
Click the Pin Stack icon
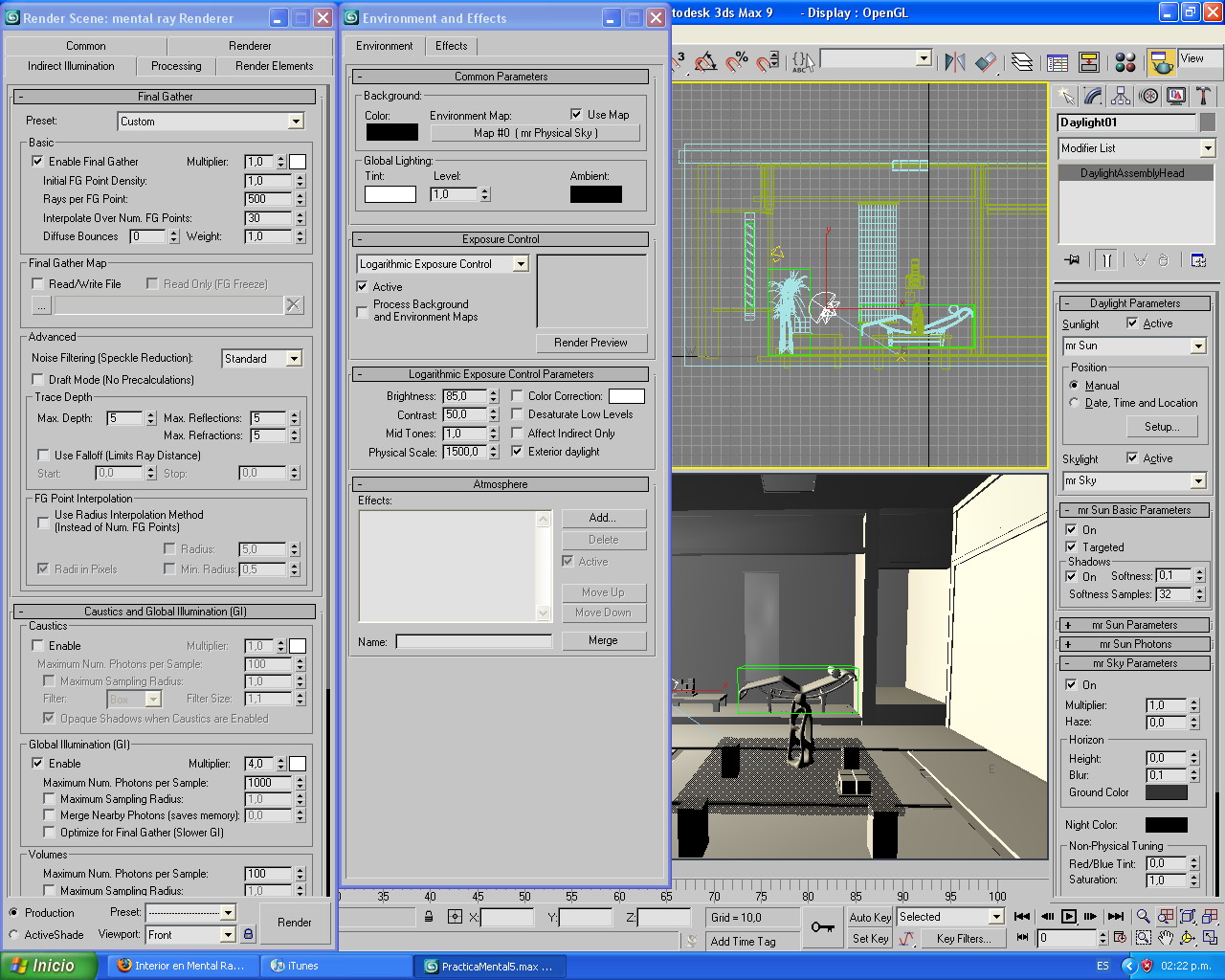pos(1073,259)
